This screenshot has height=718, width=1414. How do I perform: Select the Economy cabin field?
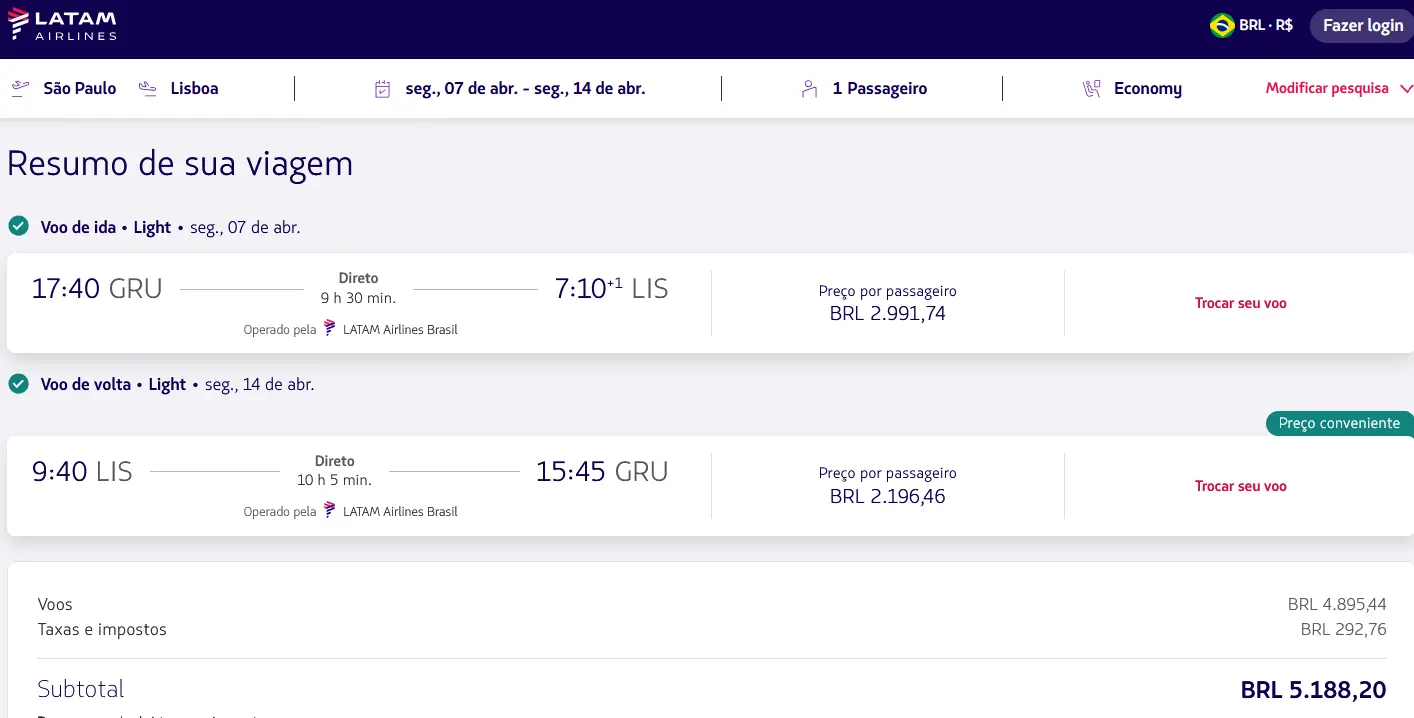1147,89
